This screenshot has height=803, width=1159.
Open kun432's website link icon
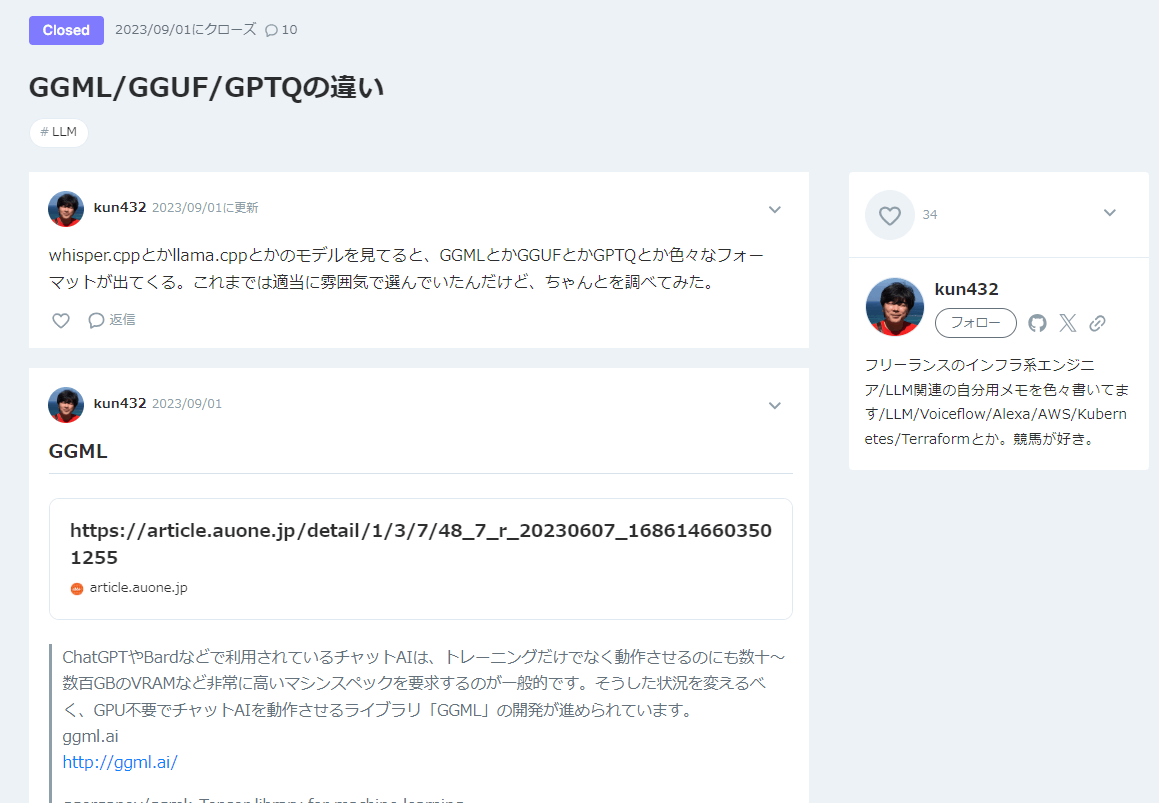(x=1097, y=323)
